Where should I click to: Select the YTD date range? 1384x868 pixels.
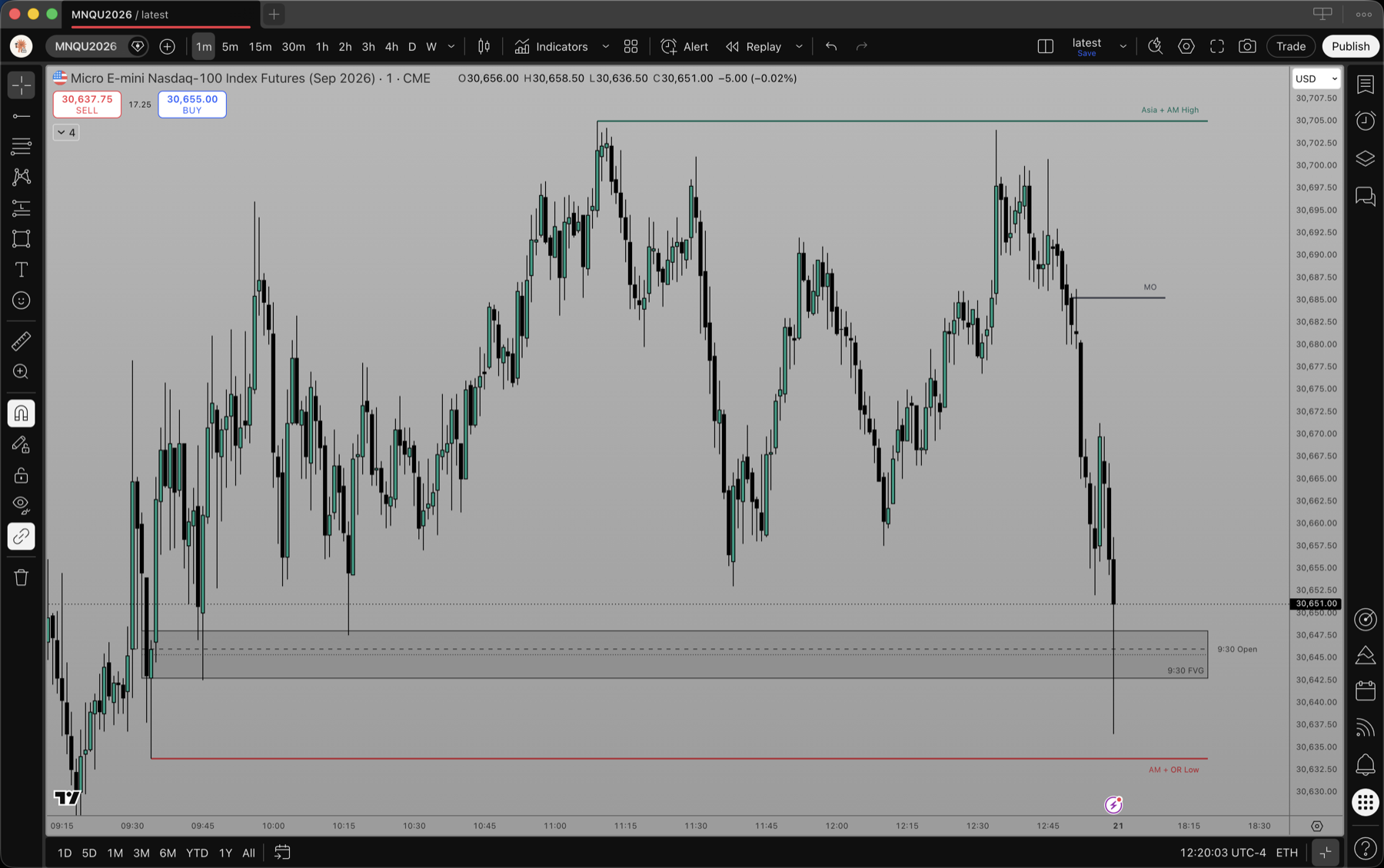coord(197,853)
